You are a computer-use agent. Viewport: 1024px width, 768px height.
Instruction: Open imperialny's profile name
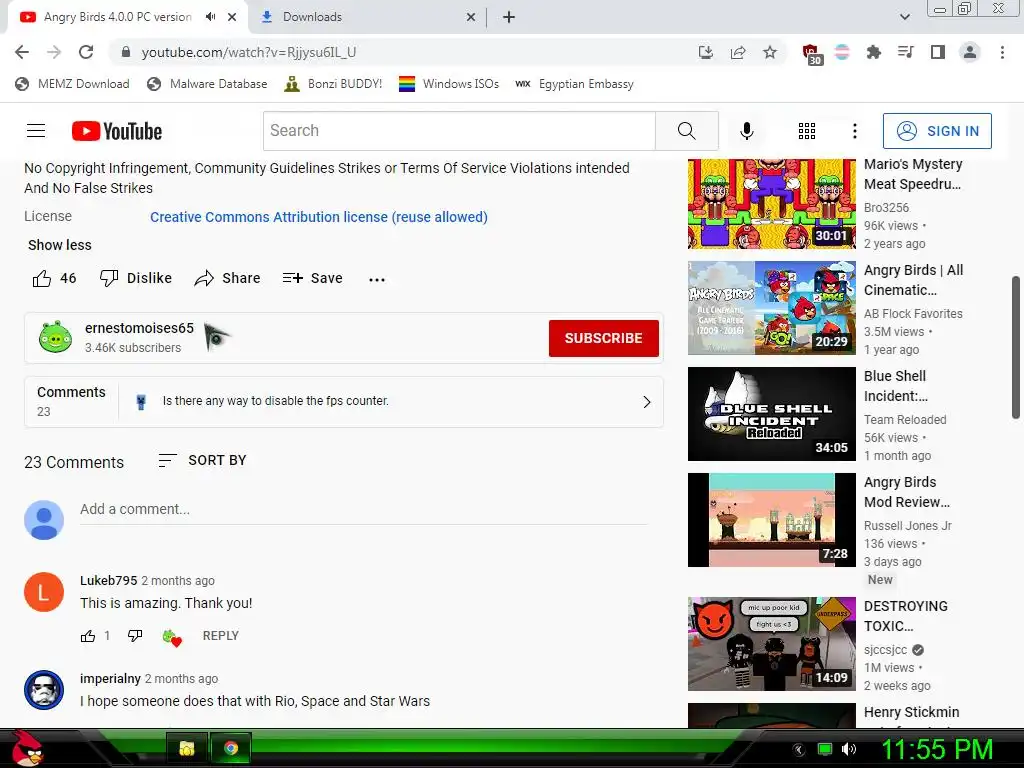point(110,679)
